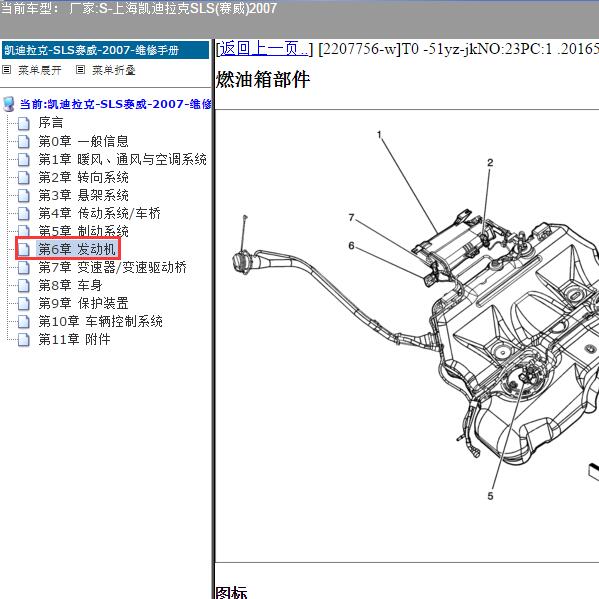Click callout number 1 in diagram

[379, 134]
